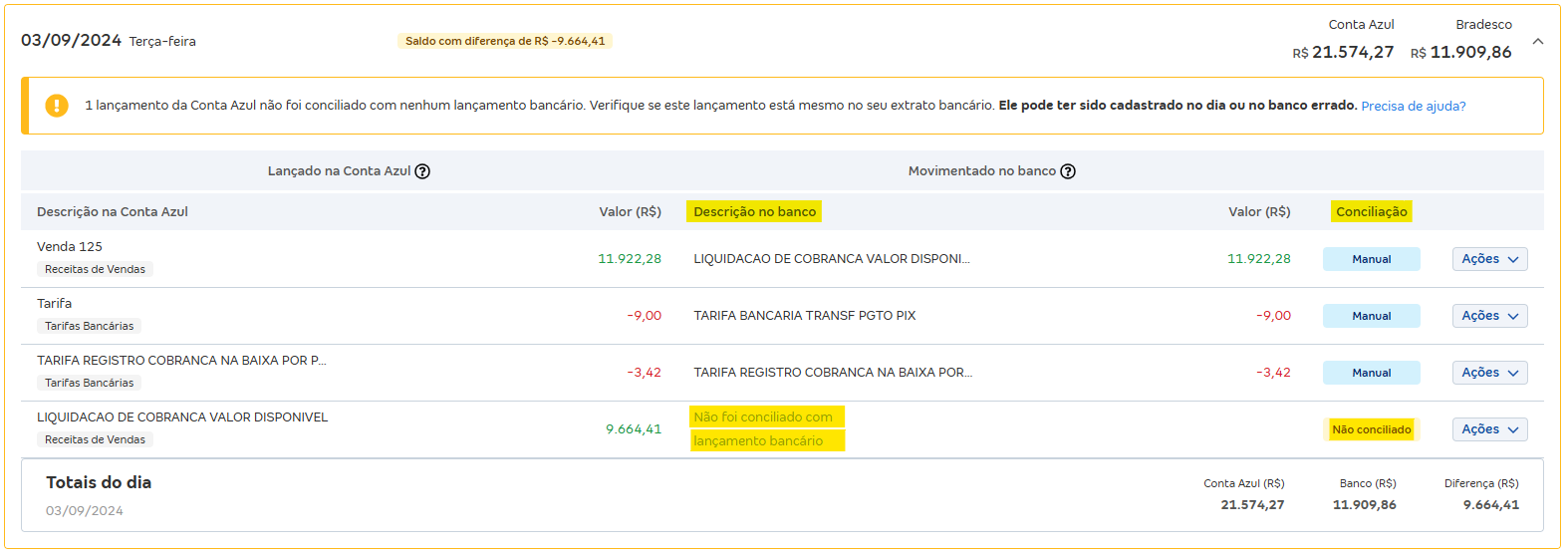Follow the Precisa de ajuda? link
This screenshot has height=555, width=1568.
[x=1413, y=107]
